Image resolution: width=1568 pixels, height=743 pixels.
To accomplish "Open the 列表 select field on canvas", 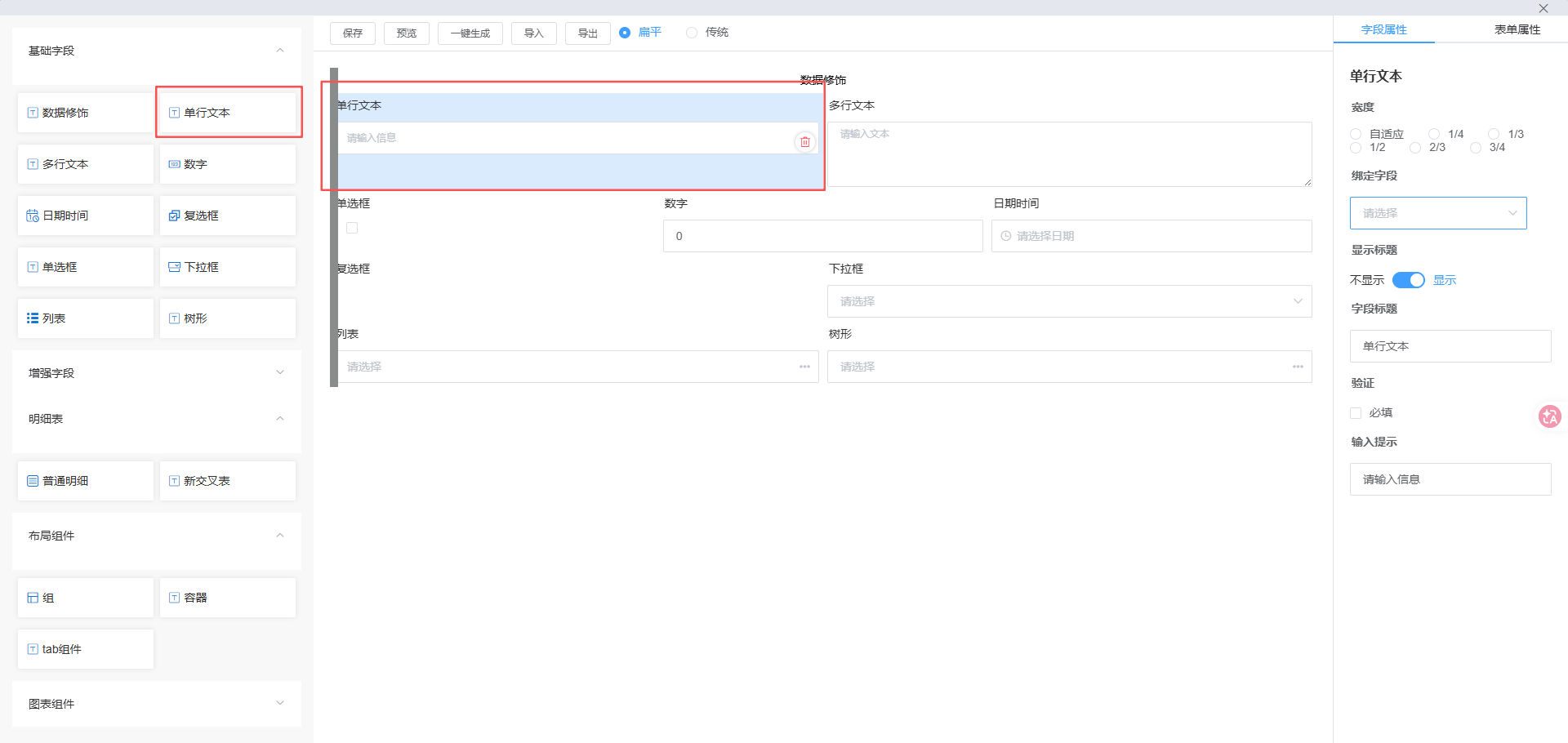I will 577,367.
